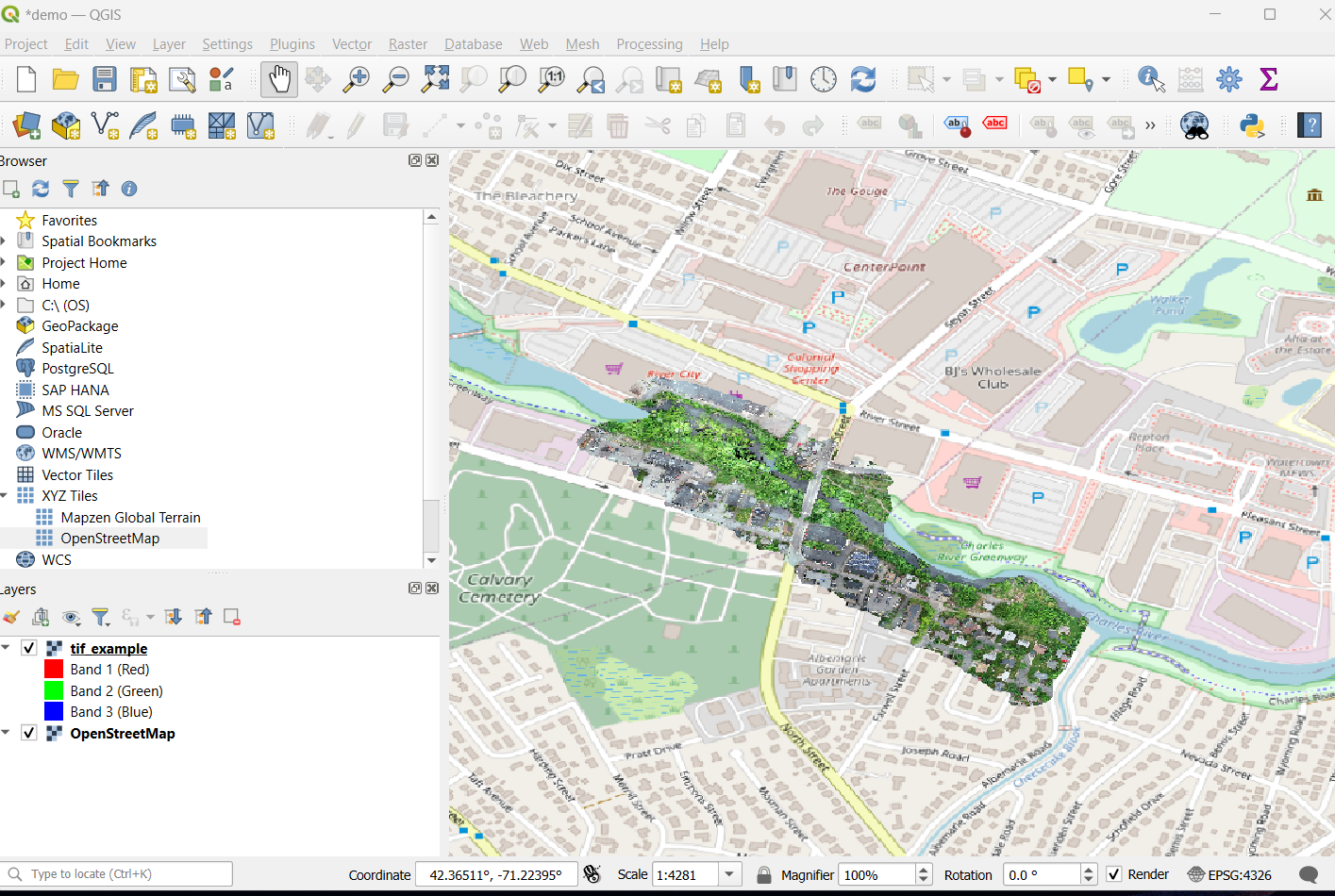Collapse the XYZ Tiles tree node
The width and height of the screenshot is (1335, 896).
(5, 496)
